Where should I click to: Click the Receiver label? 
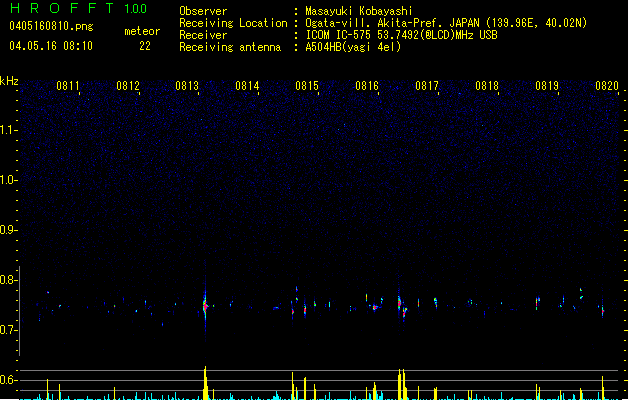203,35
